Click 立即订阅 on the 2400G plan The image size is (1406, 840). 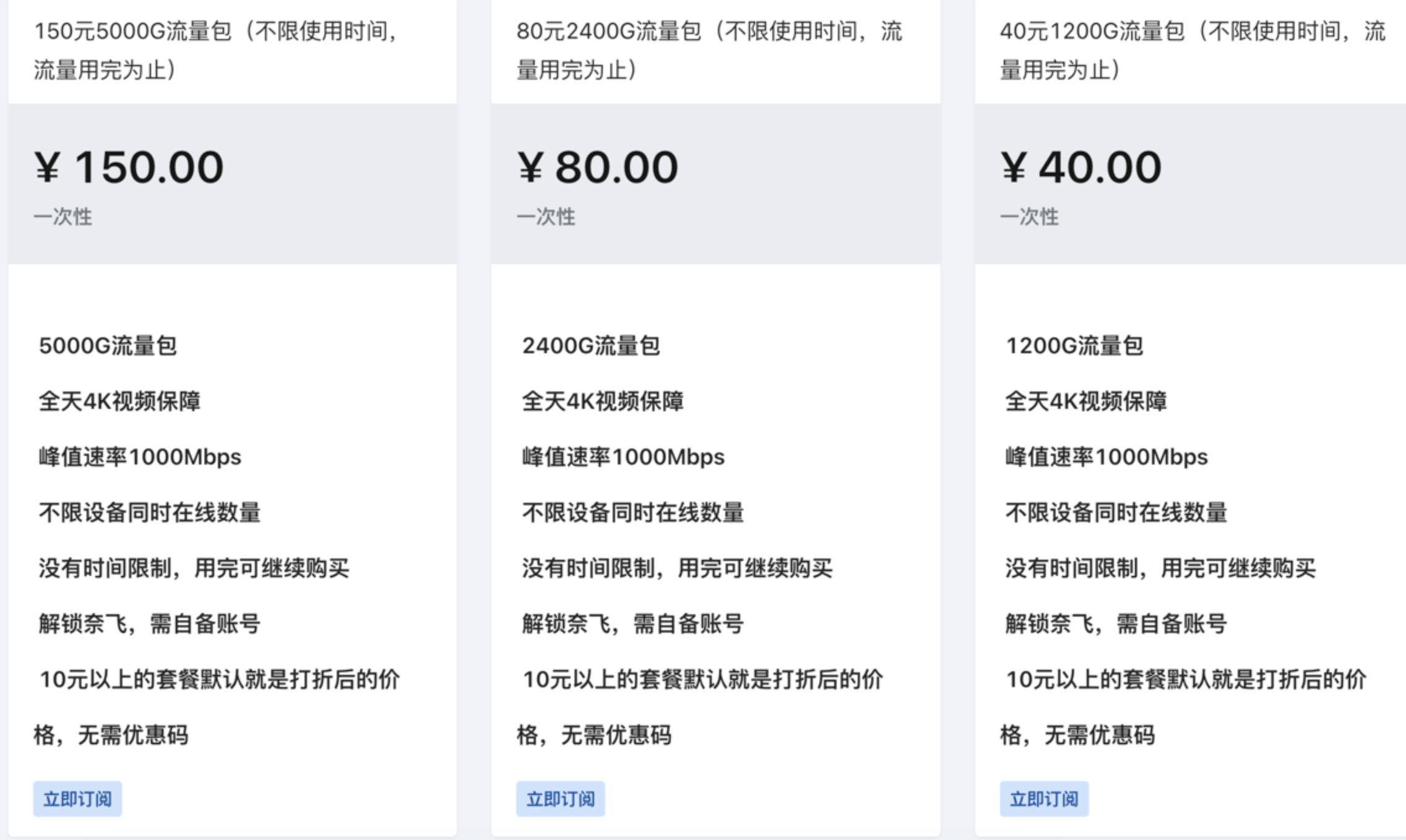[560, 799]
